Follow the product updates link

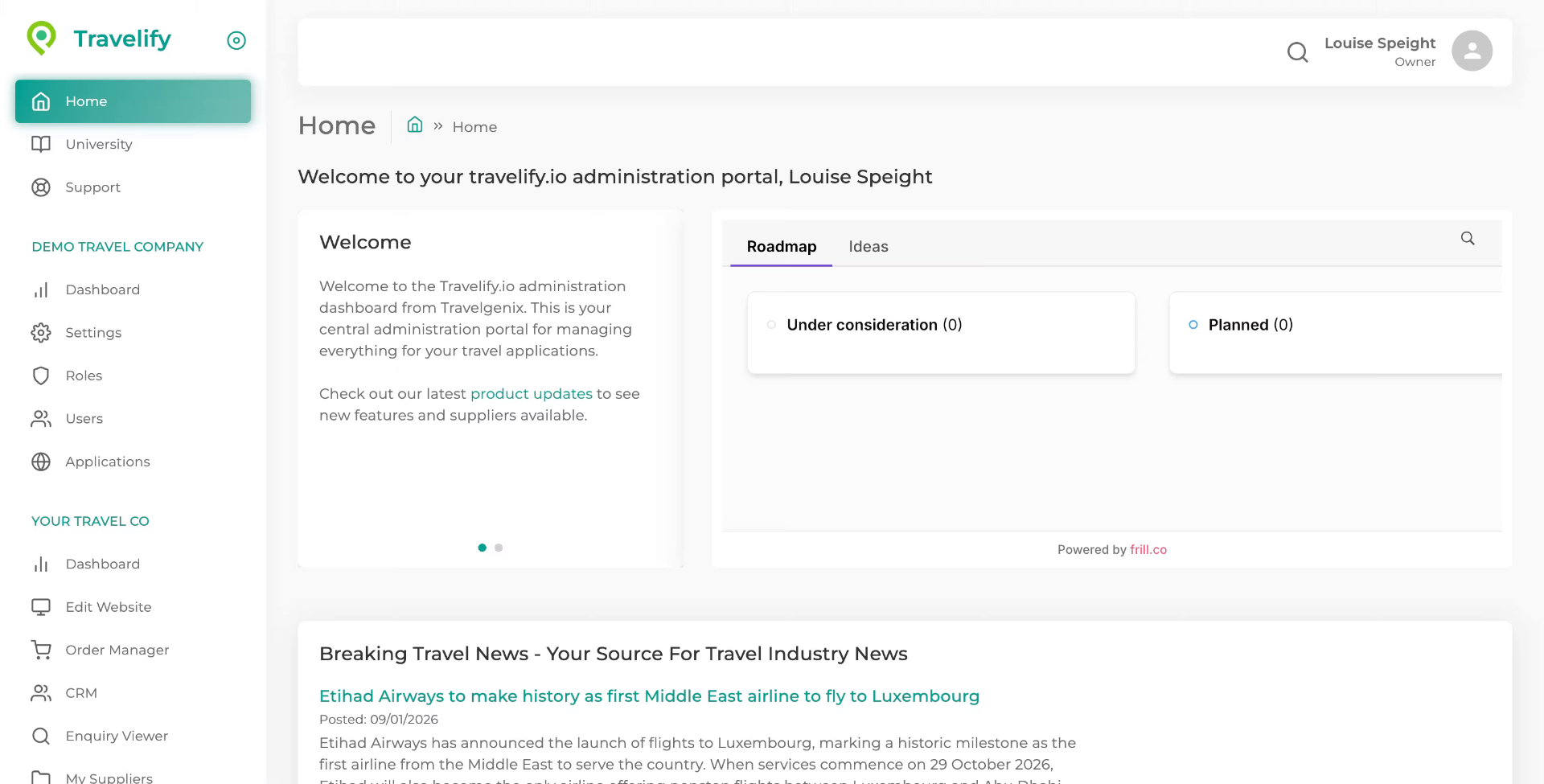531,394
